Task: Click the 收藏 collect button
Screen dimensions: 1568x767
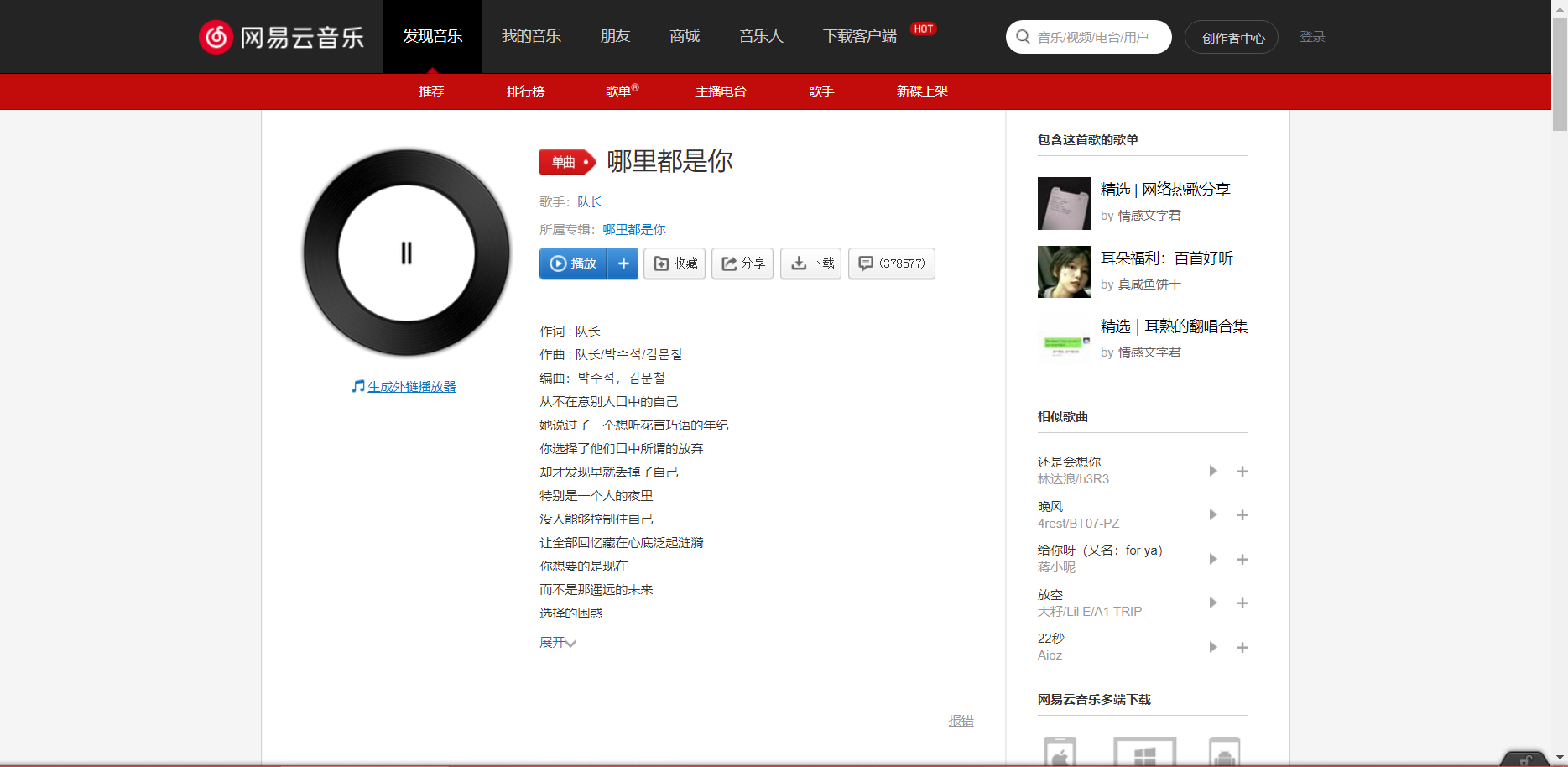Action: (675, 263)
